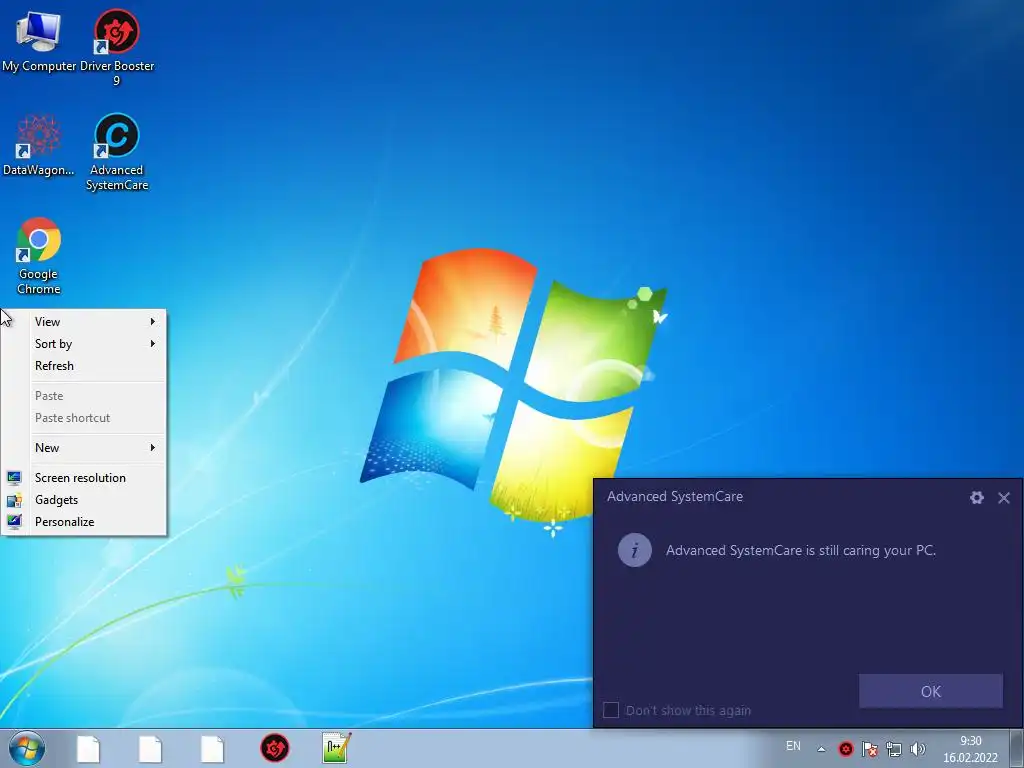
Task: Check the Don't show this again box
Action: [x=611, y=710]
